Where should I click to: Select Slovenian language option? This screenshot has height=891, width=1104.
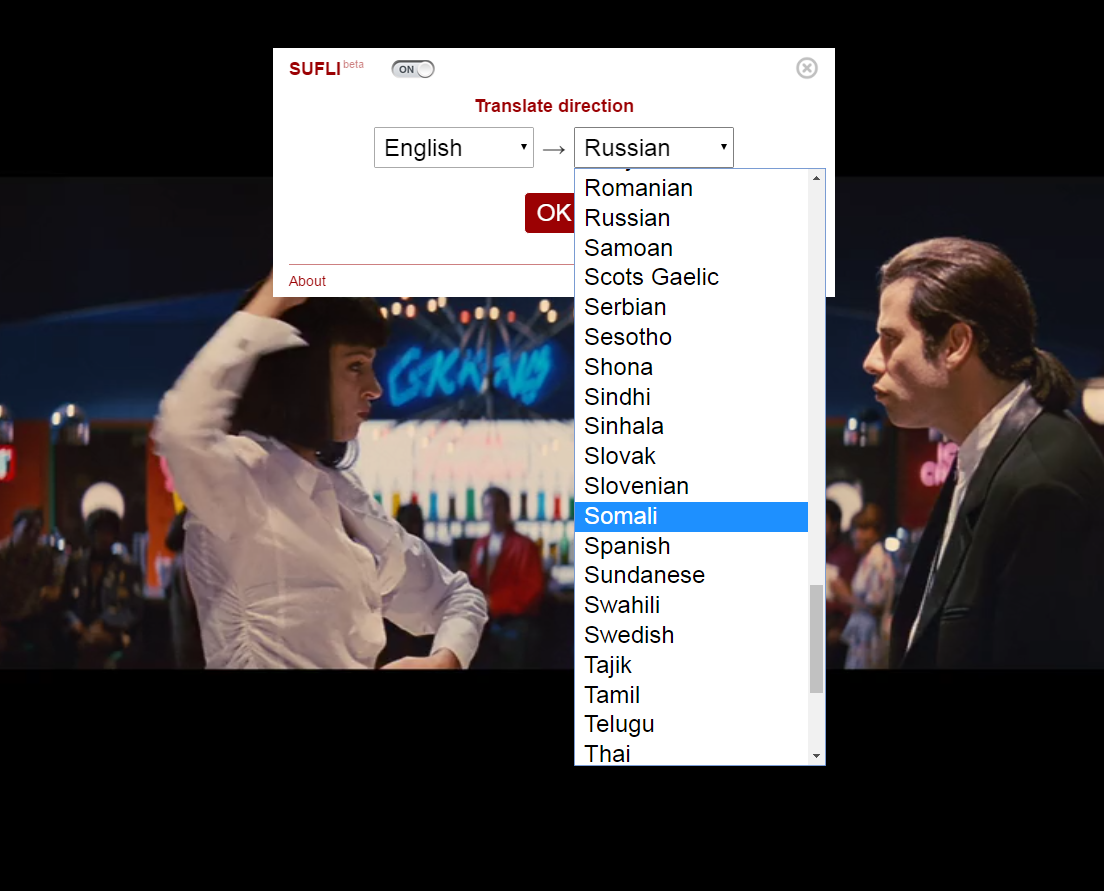coord(691,486)
